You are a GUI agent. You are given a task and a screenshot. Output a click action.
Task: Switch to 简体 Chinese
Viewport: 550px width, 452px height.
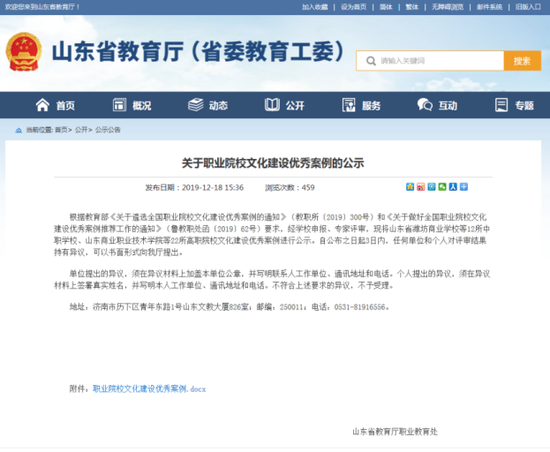[x=386, y=7]
